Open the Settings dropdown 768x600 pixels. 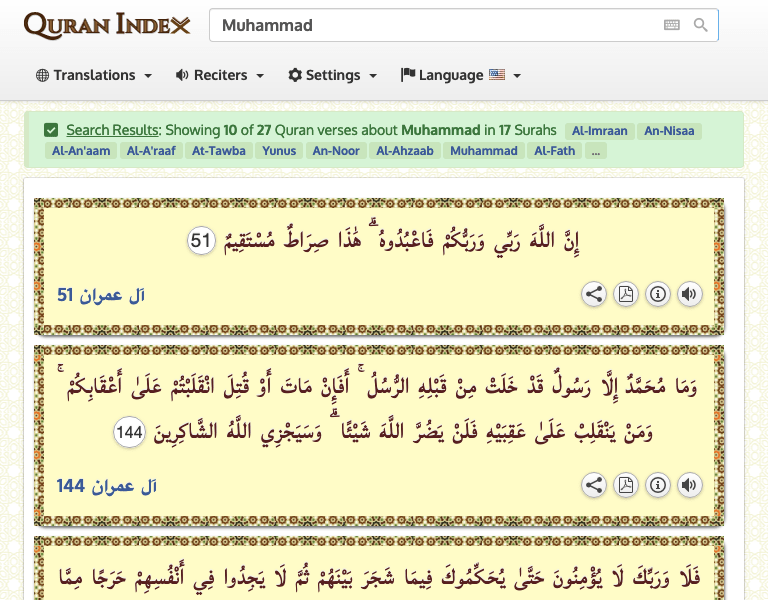(x=332, y=75)
